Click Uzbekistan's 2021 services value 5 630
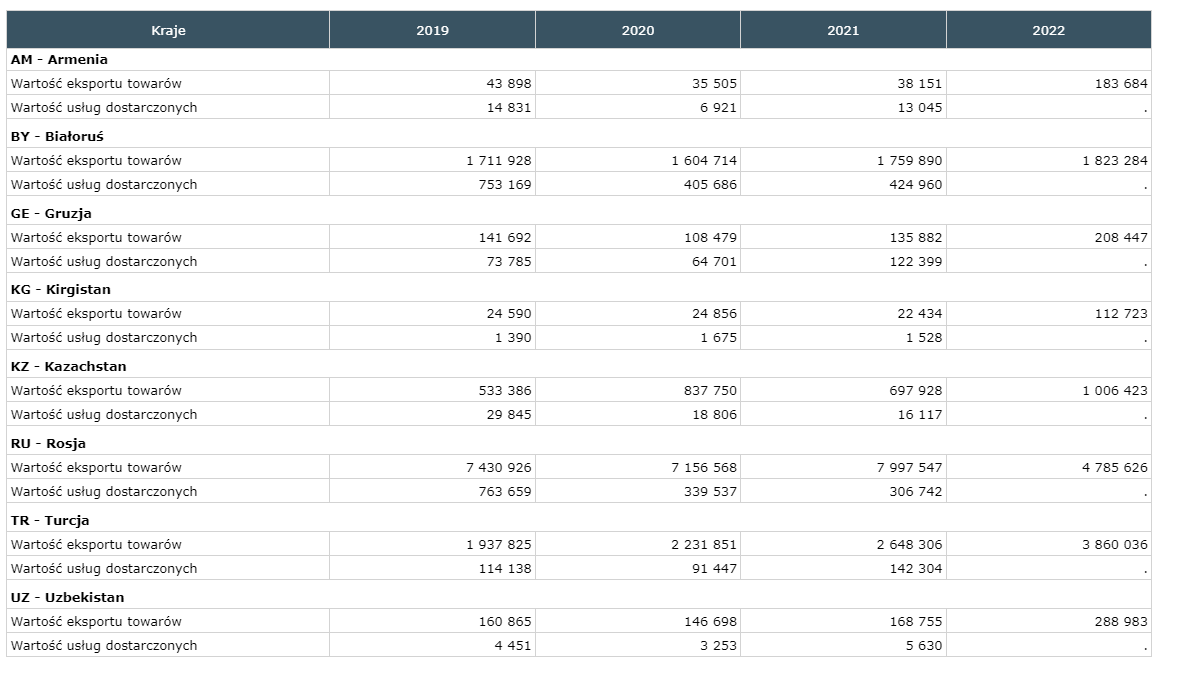Screen dimensions: 1188x687 [x=923, y=646]
